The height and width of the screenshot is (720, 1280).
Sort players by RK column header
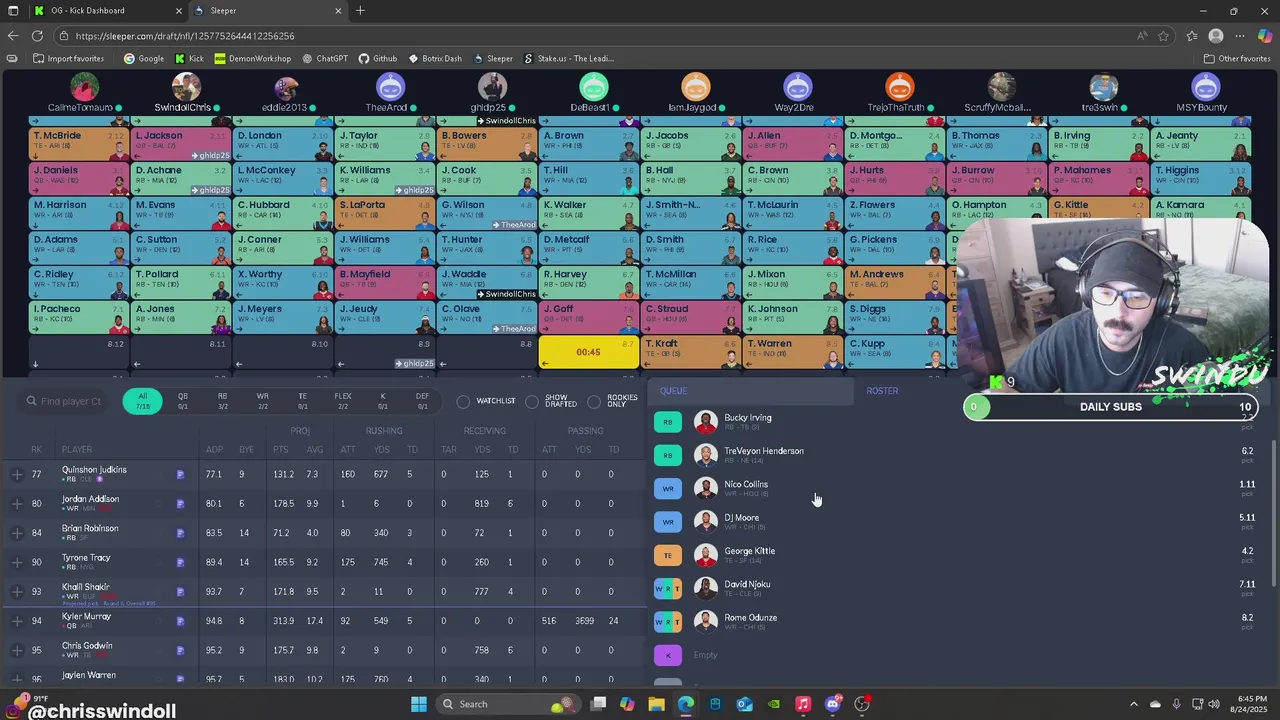pos(36,450)
